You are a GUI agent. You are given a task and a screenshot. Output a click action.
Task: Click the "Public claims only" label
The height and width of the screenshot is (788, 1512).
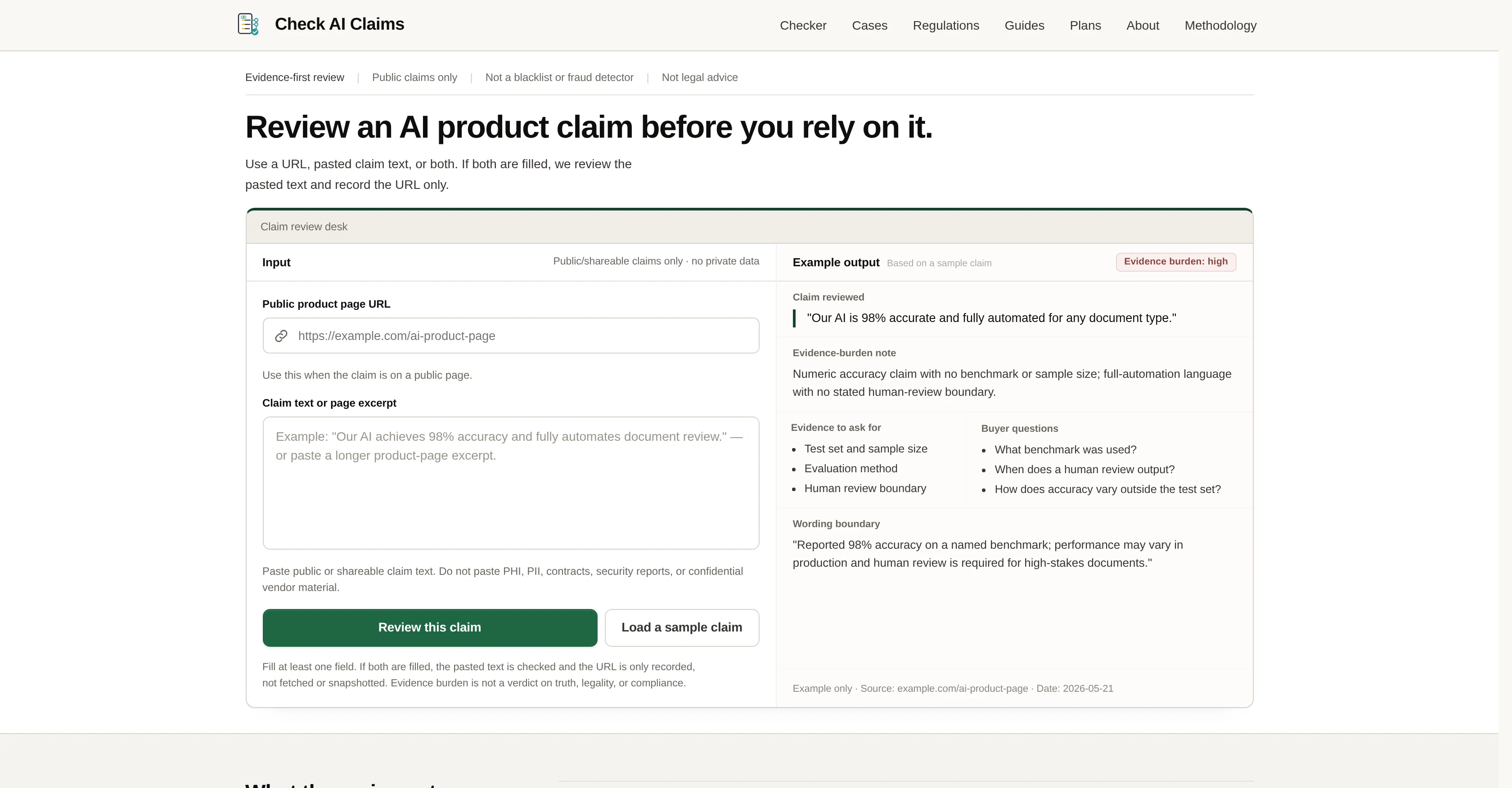click(414, 77)
